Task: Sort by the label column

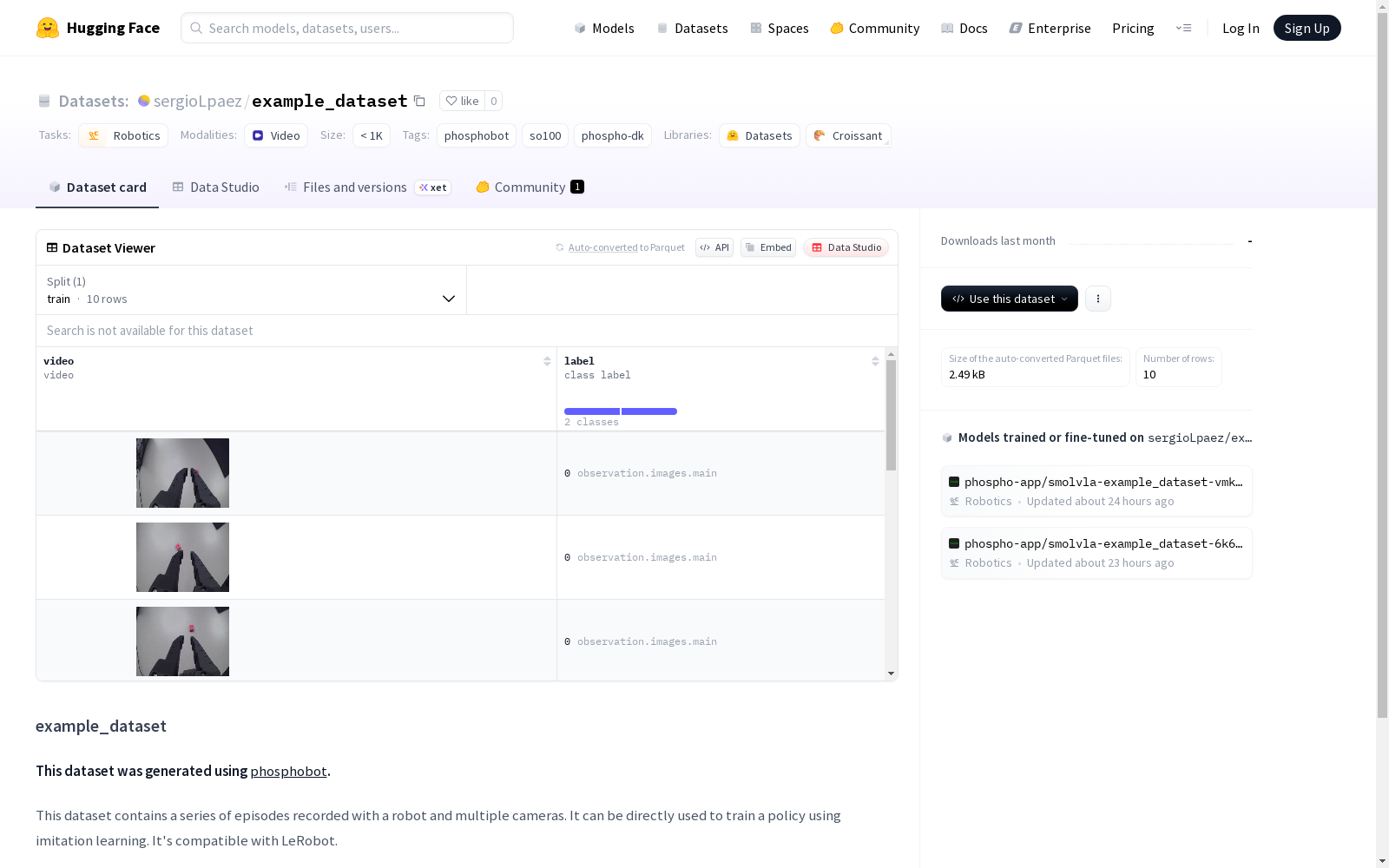Action: pos(875,361)
